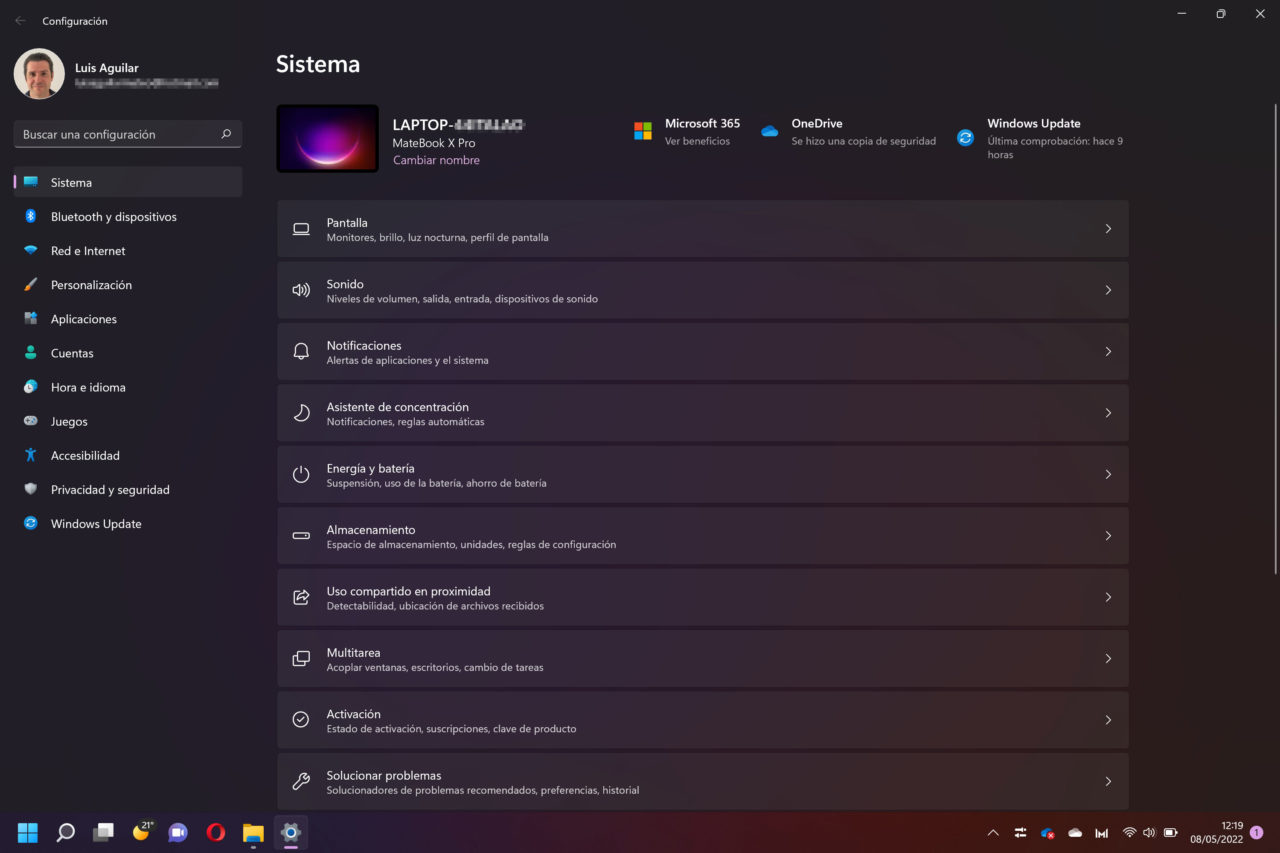Click the OneDrive cloud icon in system tray
This screenshot has width=1280, height=853.
click(x=1075, y=832)
